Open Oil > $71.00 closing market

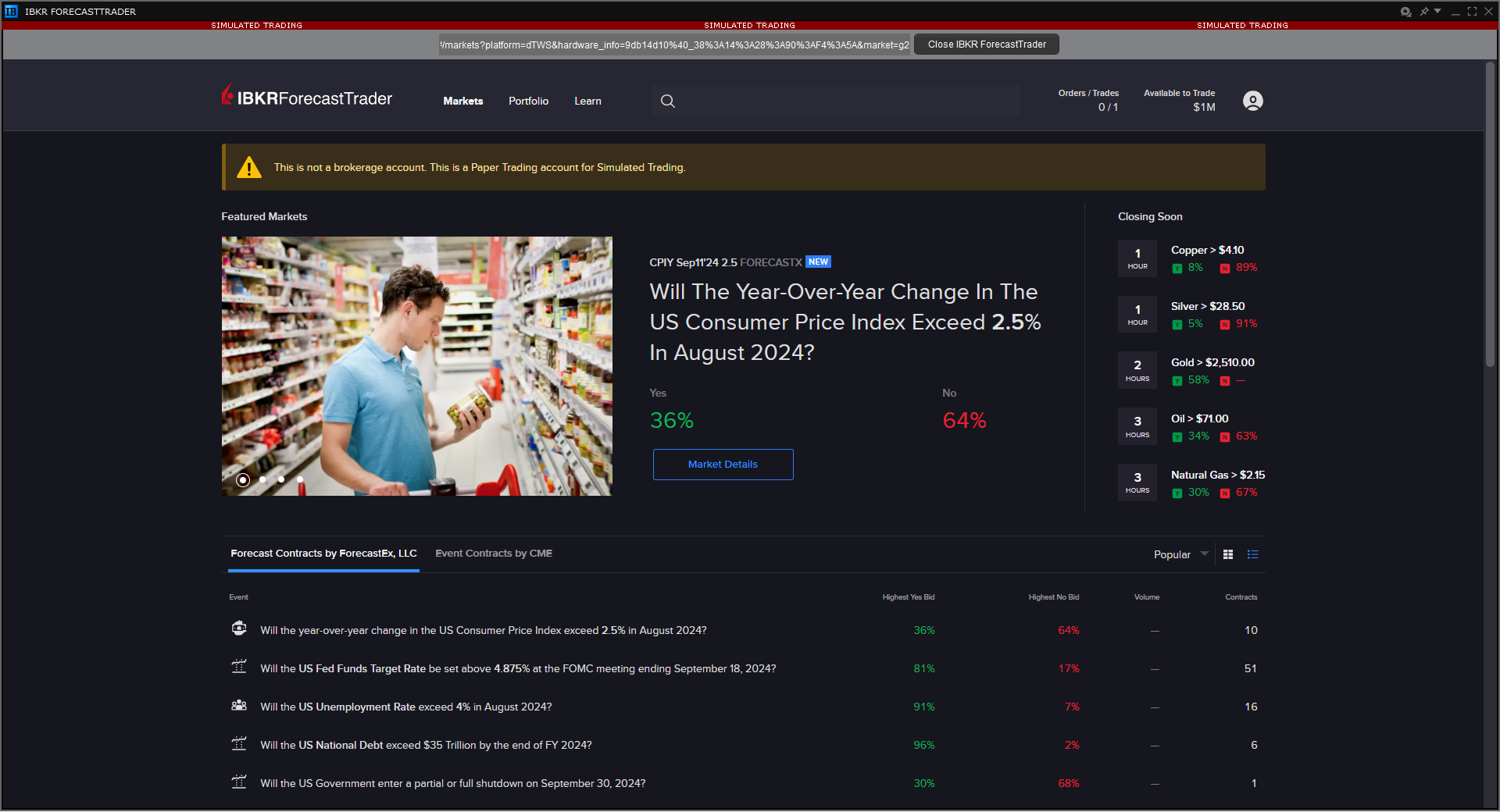pos(1199,419)
